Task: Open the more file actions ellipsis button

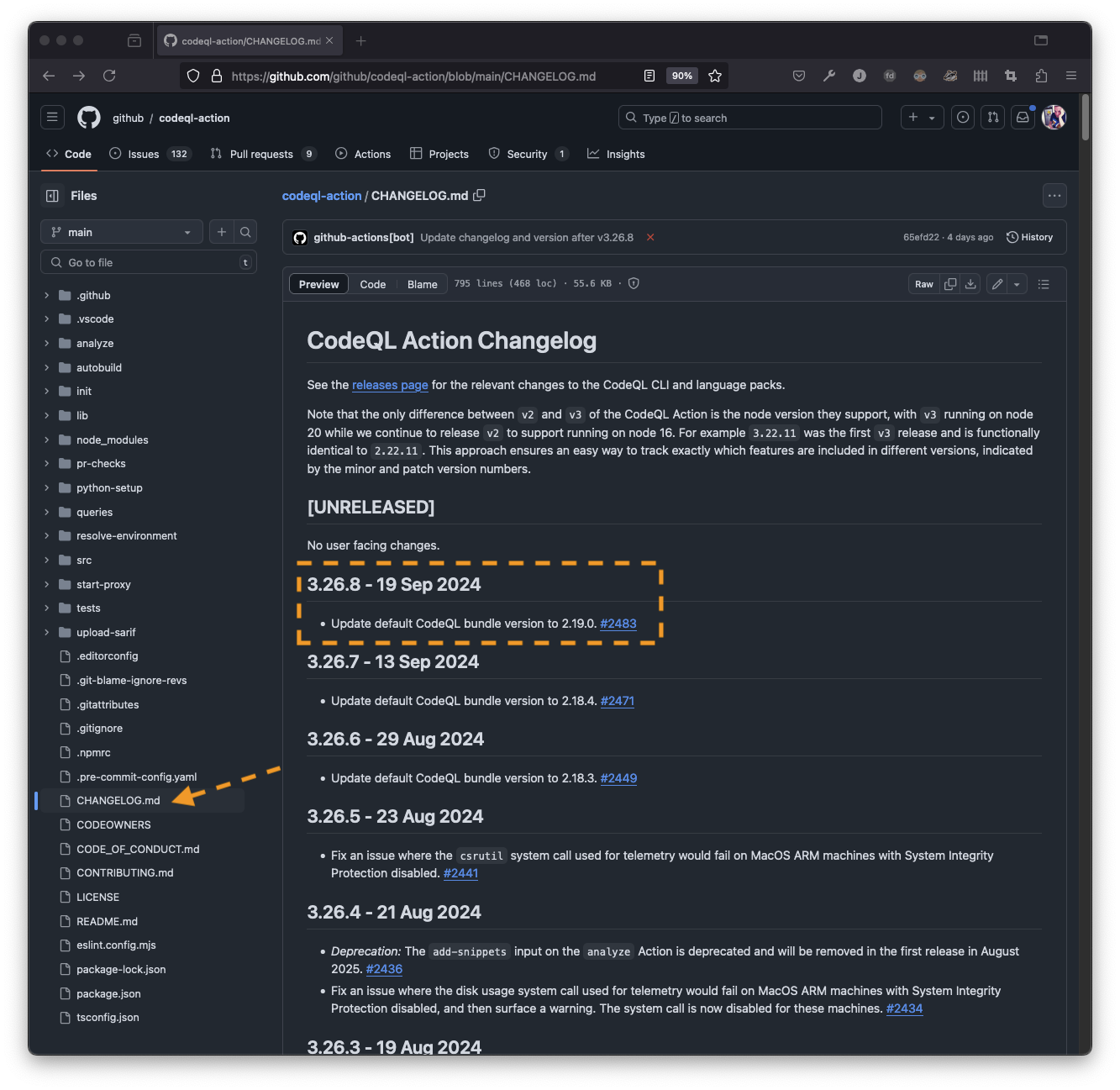Action: coord(1054,196)
